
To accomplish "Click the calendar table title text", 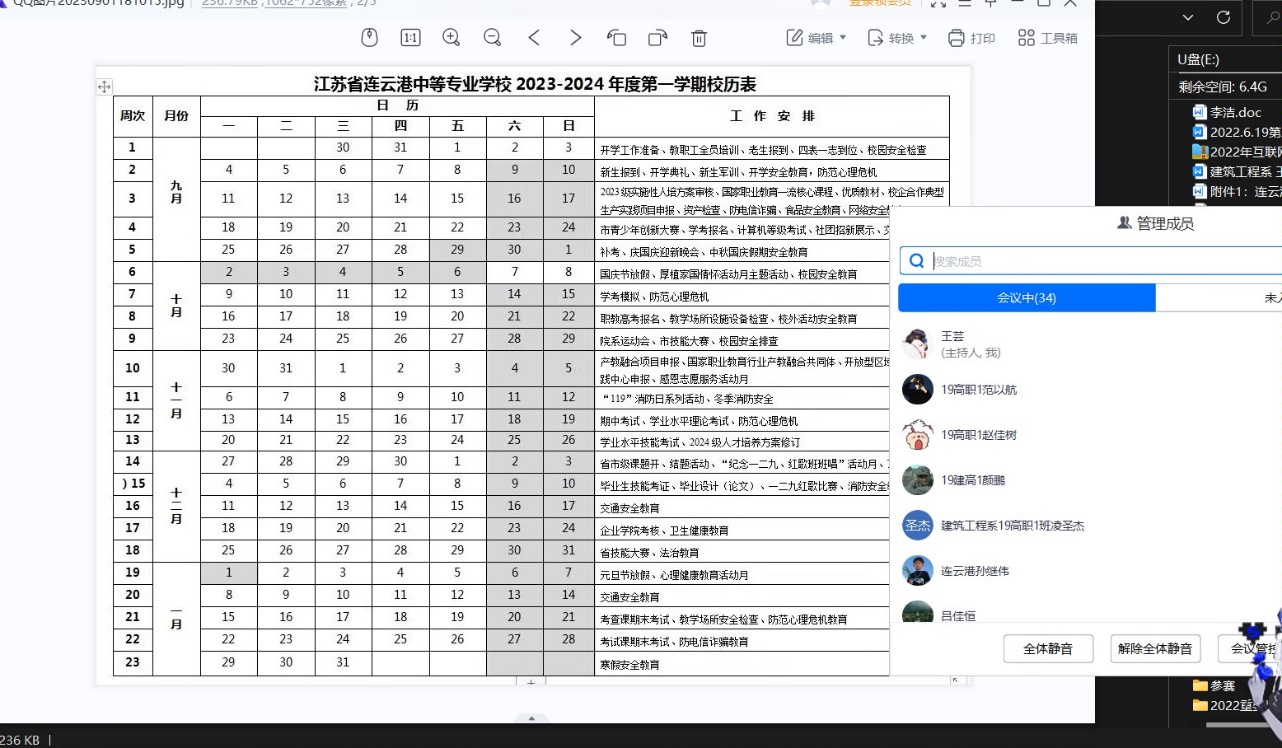I will pos(535,84).
